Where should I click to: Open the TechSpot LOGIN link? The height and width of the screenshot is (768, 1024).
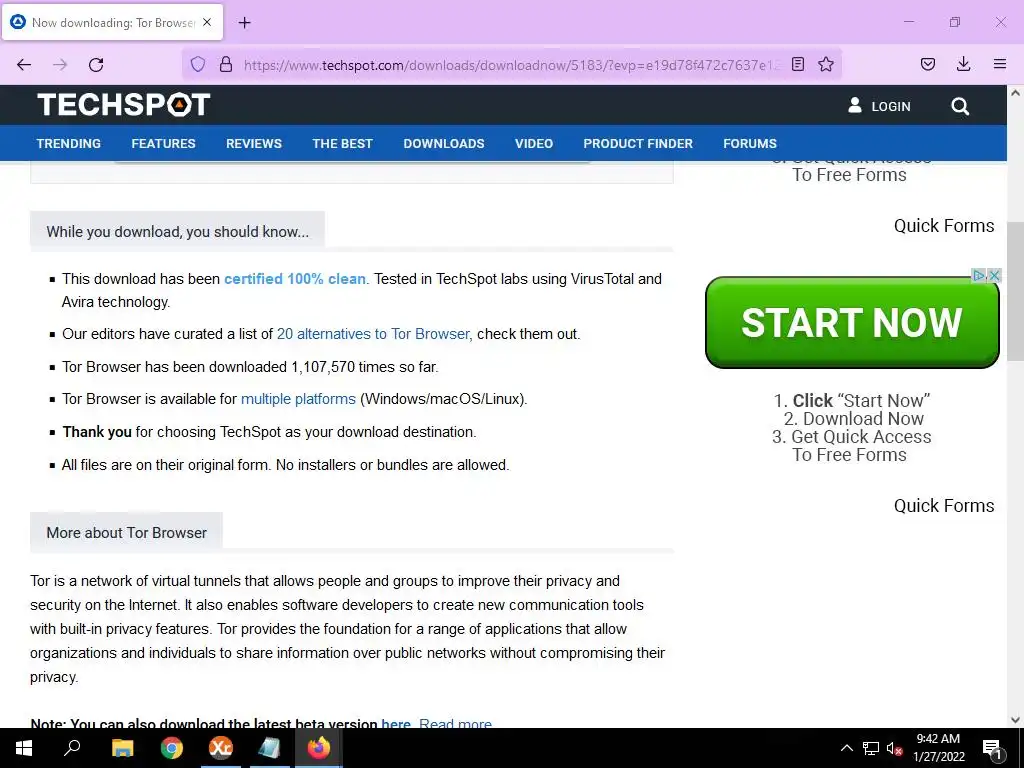pos(879,106)
